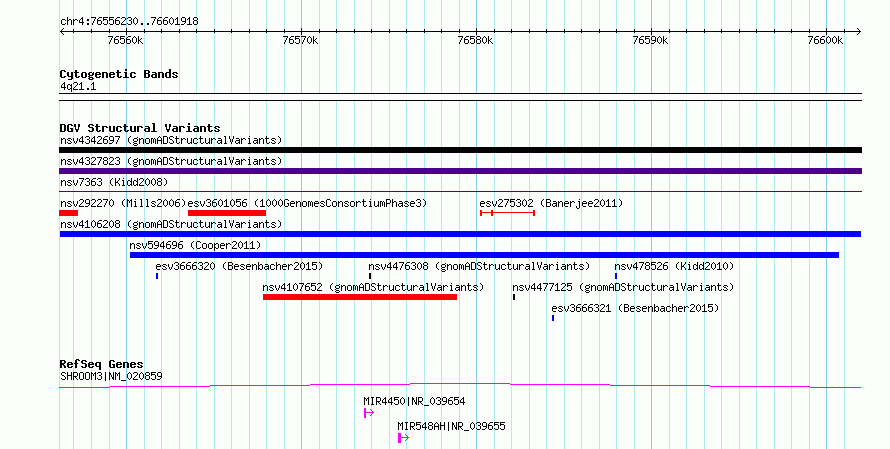Click the MIR548AH gene arrow glyph

(404, 438)
